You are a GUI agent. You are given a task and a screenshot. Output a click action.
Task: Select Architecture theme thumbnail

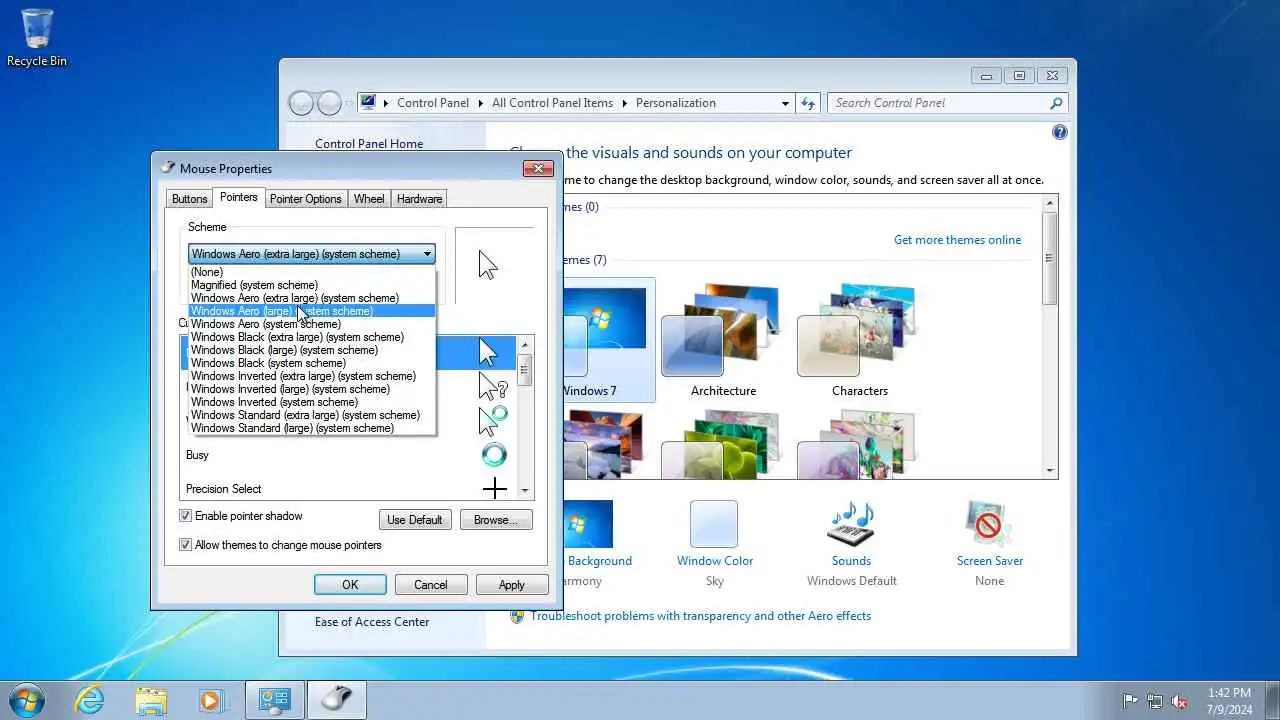pyautogui.click(x=723, y=340)
